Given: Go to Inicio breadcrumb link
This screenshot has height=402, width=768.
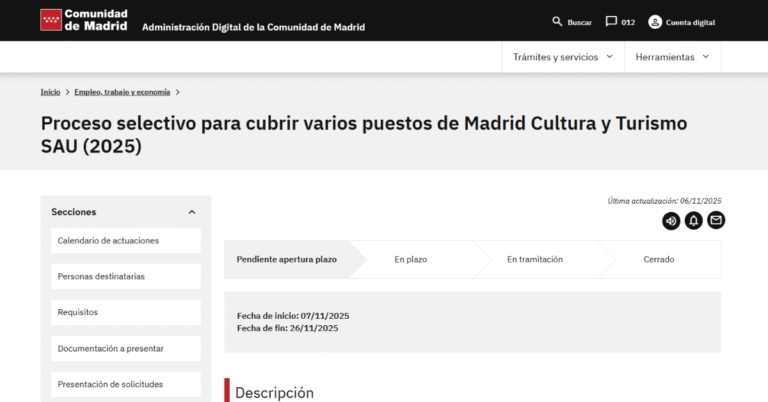Looking at the screenshot, I should click(x=50, y=92).
